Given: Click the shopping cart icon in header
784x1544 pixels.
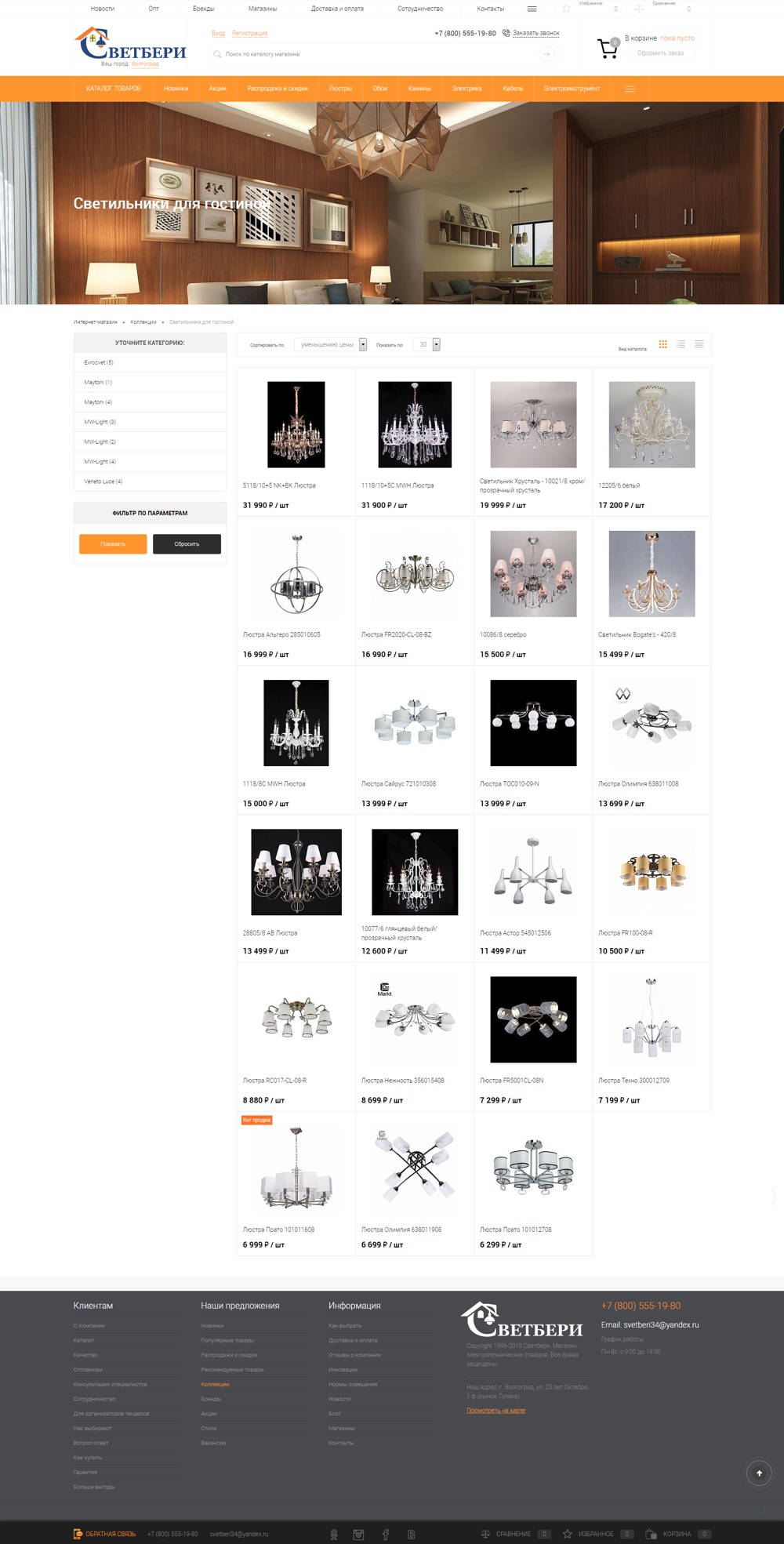Looking at the screenshot, I should pos(608,48).
